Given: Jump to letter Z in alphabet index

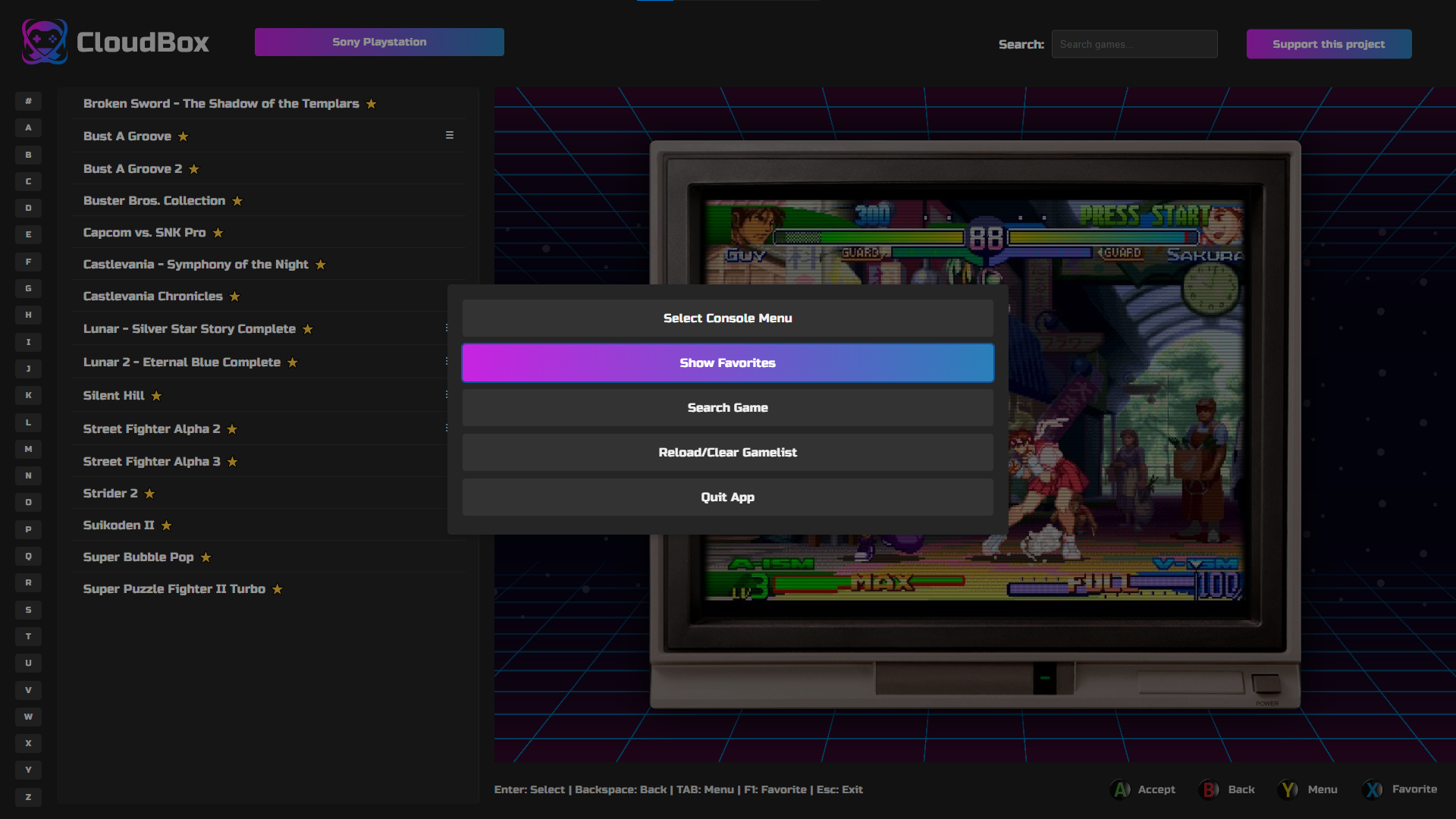Looking at the screenshot, I should [28, 797].
